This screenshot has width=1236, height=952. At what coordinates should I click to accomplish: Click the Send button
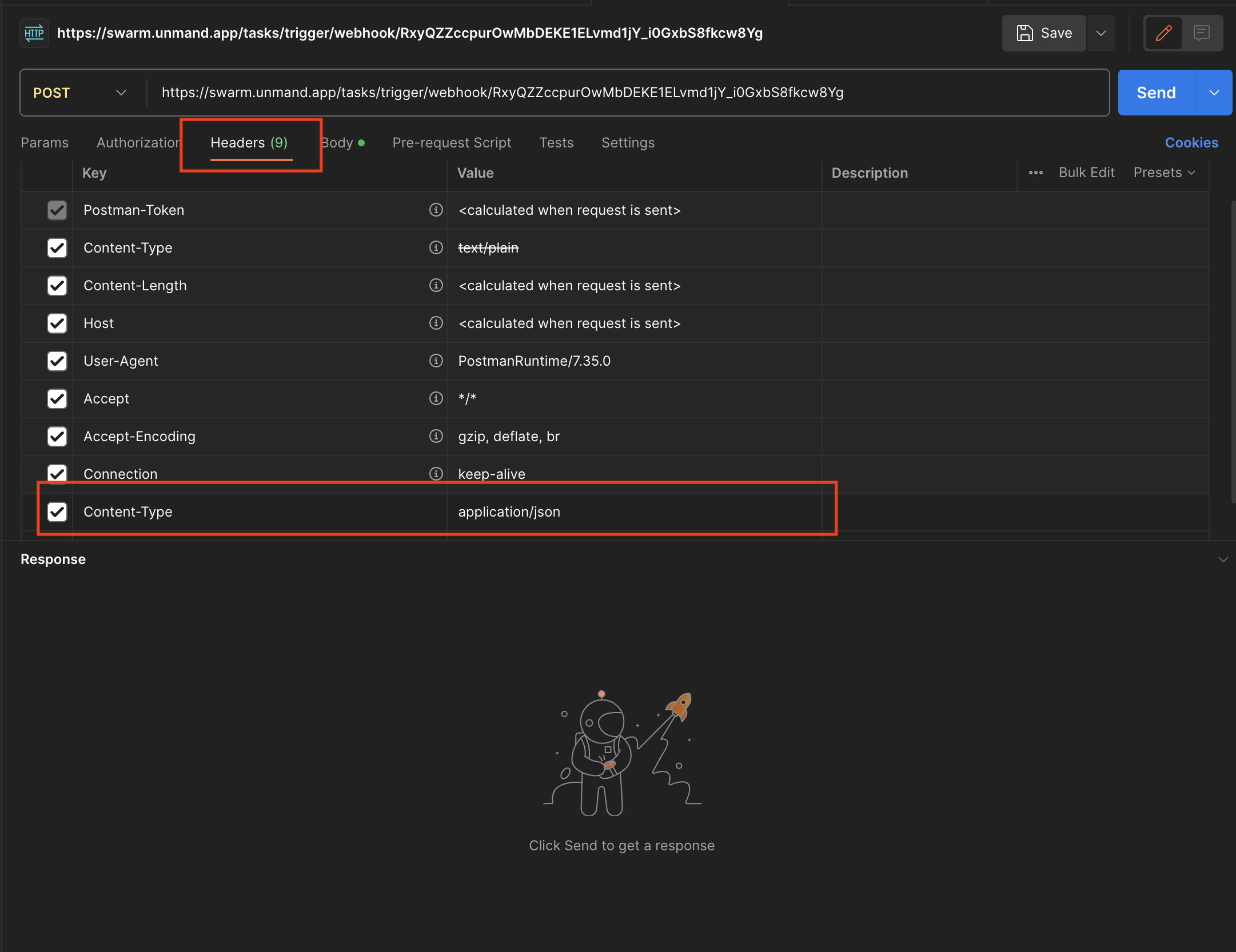[x=1155, y=93]
